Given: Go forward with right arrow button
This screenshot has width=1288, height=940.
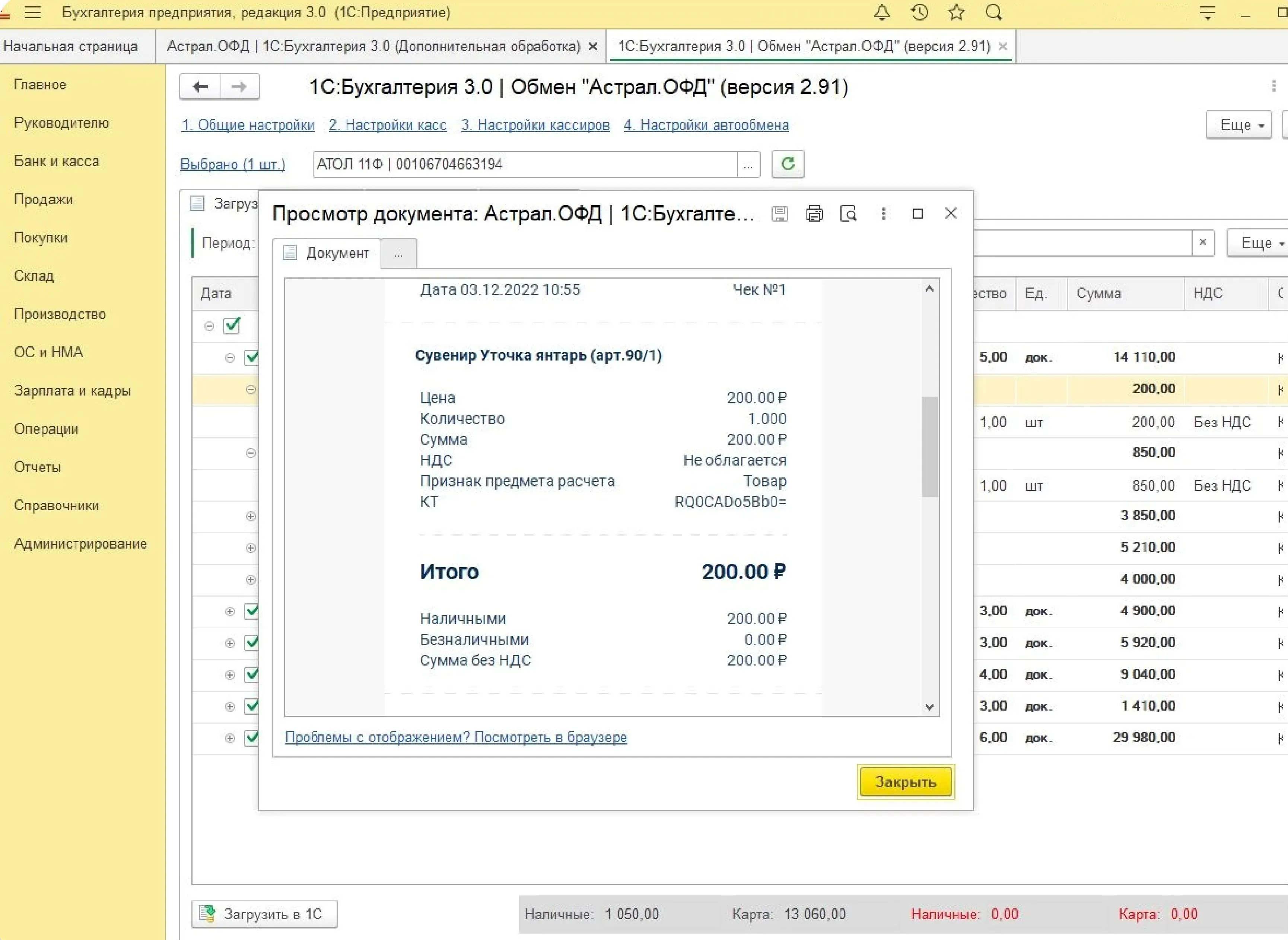Looking at the screenshot, I should pyautogui.click(x=239, y=86).
